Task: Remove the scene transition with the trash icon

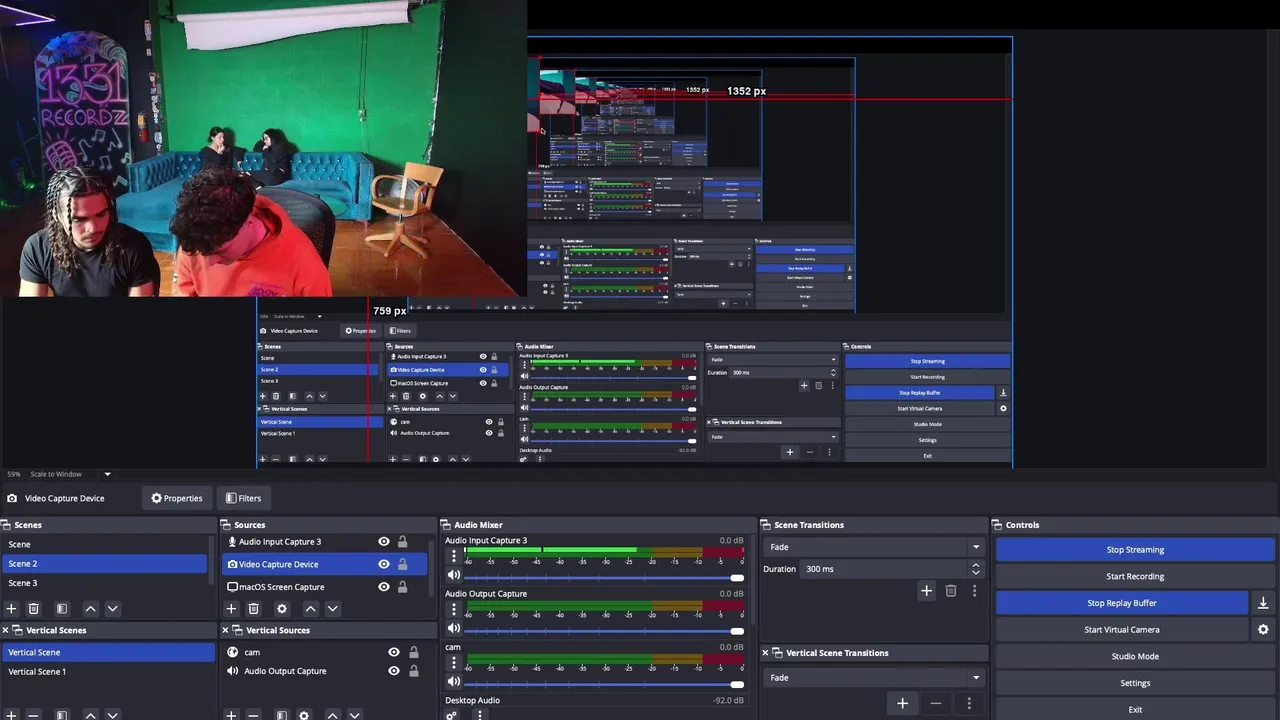Action: click(951, 591)
